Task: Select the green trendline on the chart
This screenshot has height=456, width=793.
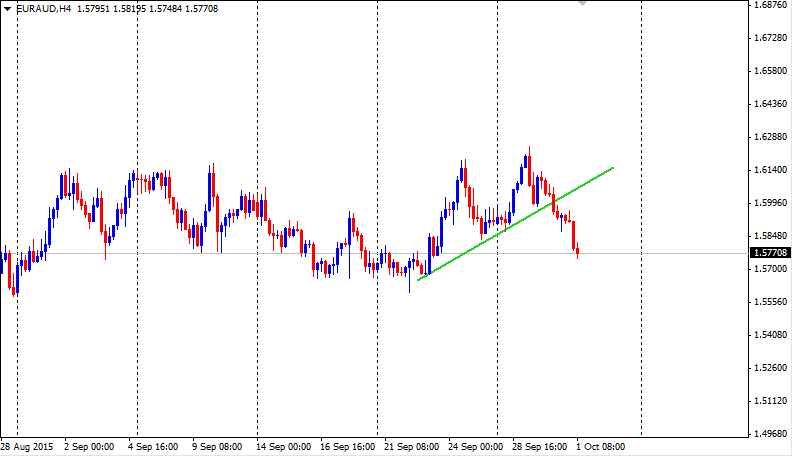Action: tap(515, 223)
